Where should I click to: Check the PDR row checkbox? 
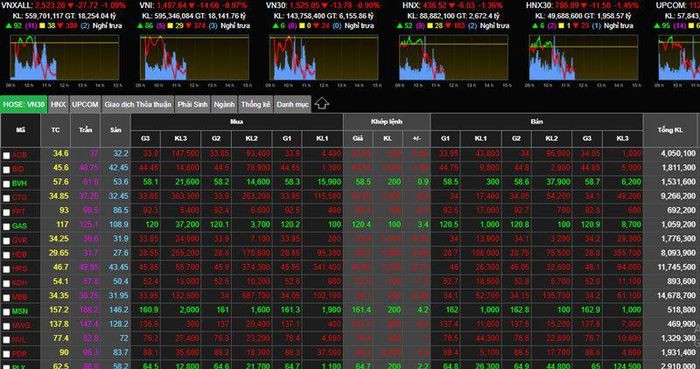click(x=6, y=355)
